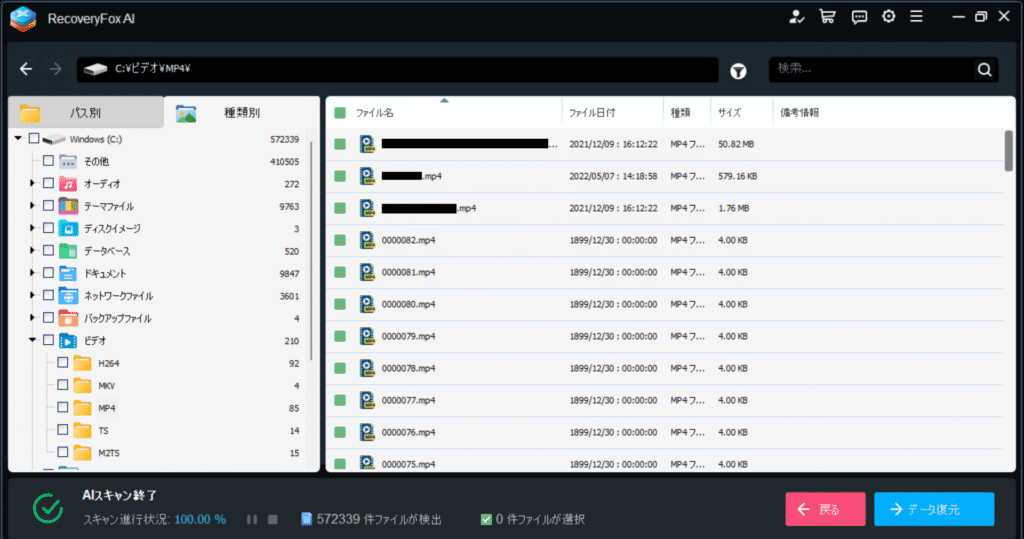Open the hamburger menu icon
Viewport: 1024px width, 539px height.
coord(917,16)
